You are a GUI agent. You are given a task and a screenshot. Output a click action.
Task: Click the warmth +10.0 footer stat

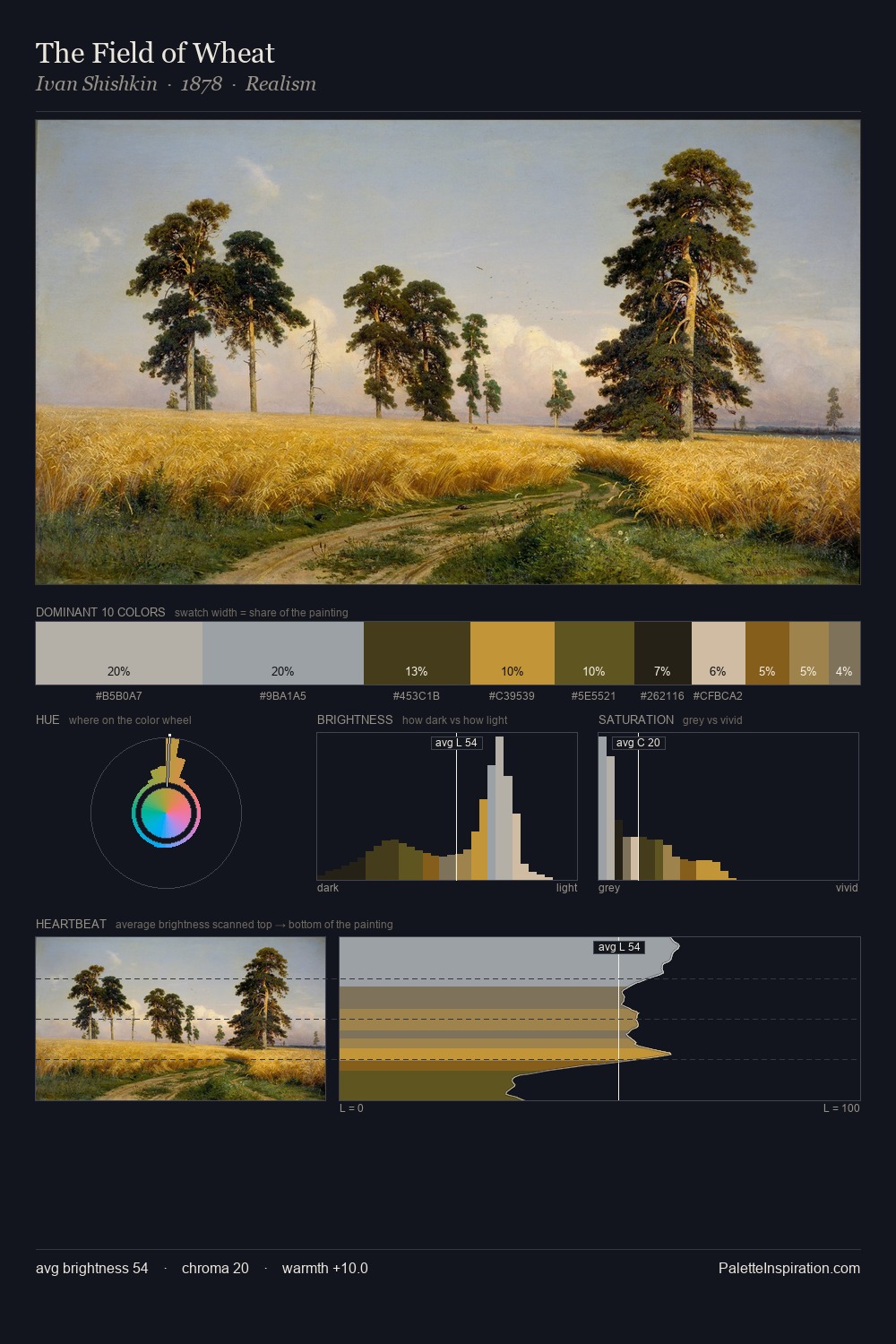[x=325, y=1268]
